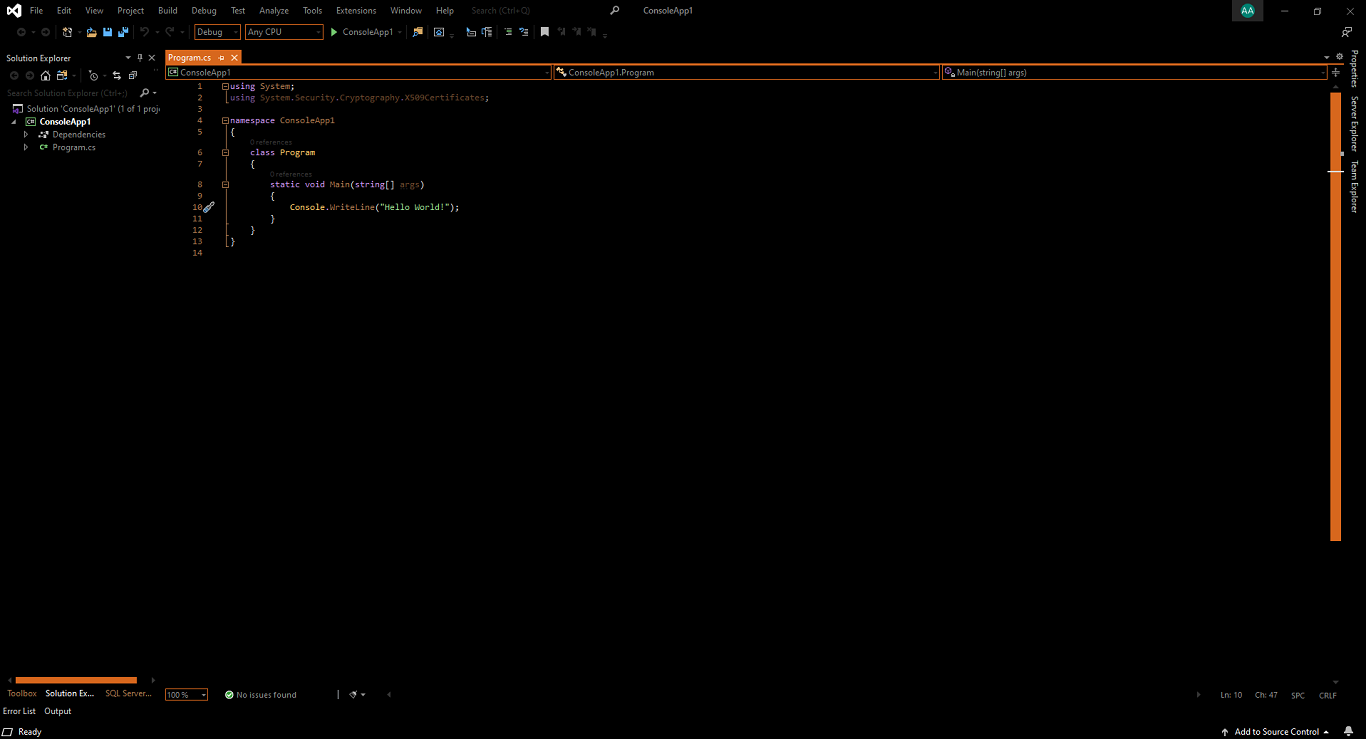The image size is (1366, 739).
Task: Toggle auto-hide pin on Solution Explorer
Action: point(140,57)
